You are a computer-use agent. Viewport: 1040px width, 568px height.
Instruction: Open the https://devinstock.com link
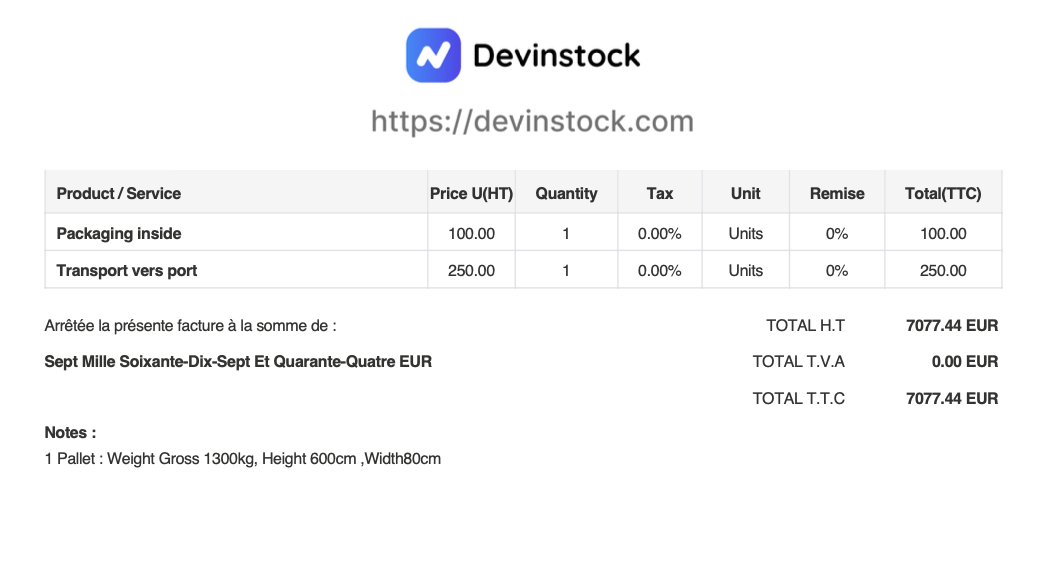[x=532, y=122]
